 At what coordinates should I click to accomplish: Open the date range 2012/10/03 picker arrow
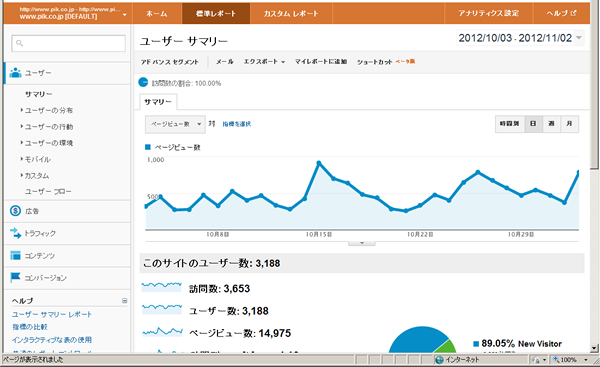point(579,38)
